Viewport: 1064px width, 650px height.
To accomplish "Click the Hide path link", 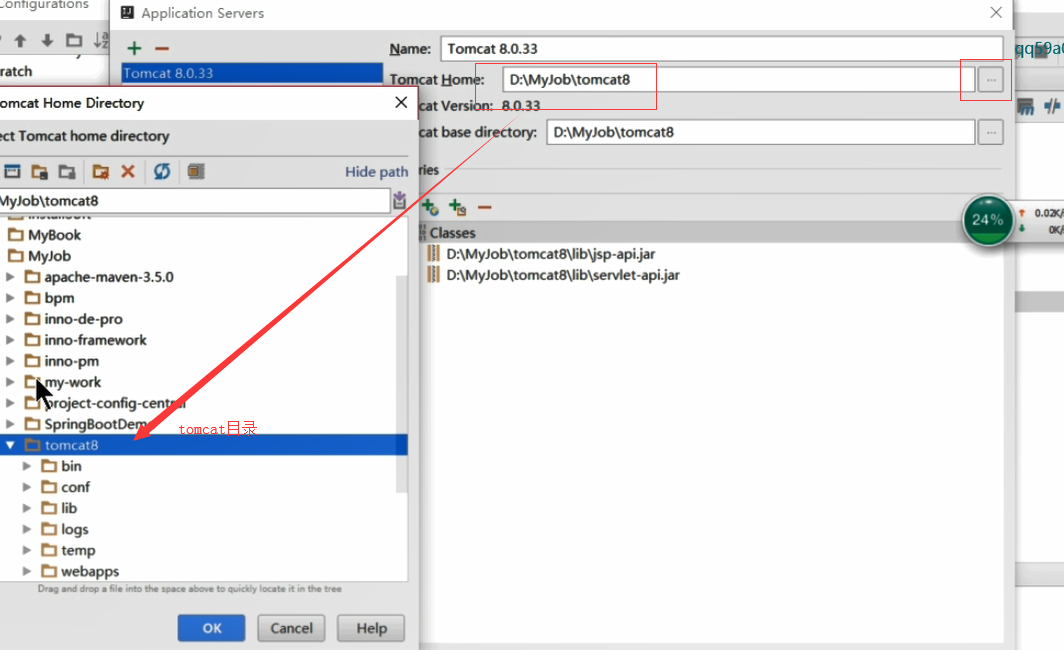I will (377, 172).
